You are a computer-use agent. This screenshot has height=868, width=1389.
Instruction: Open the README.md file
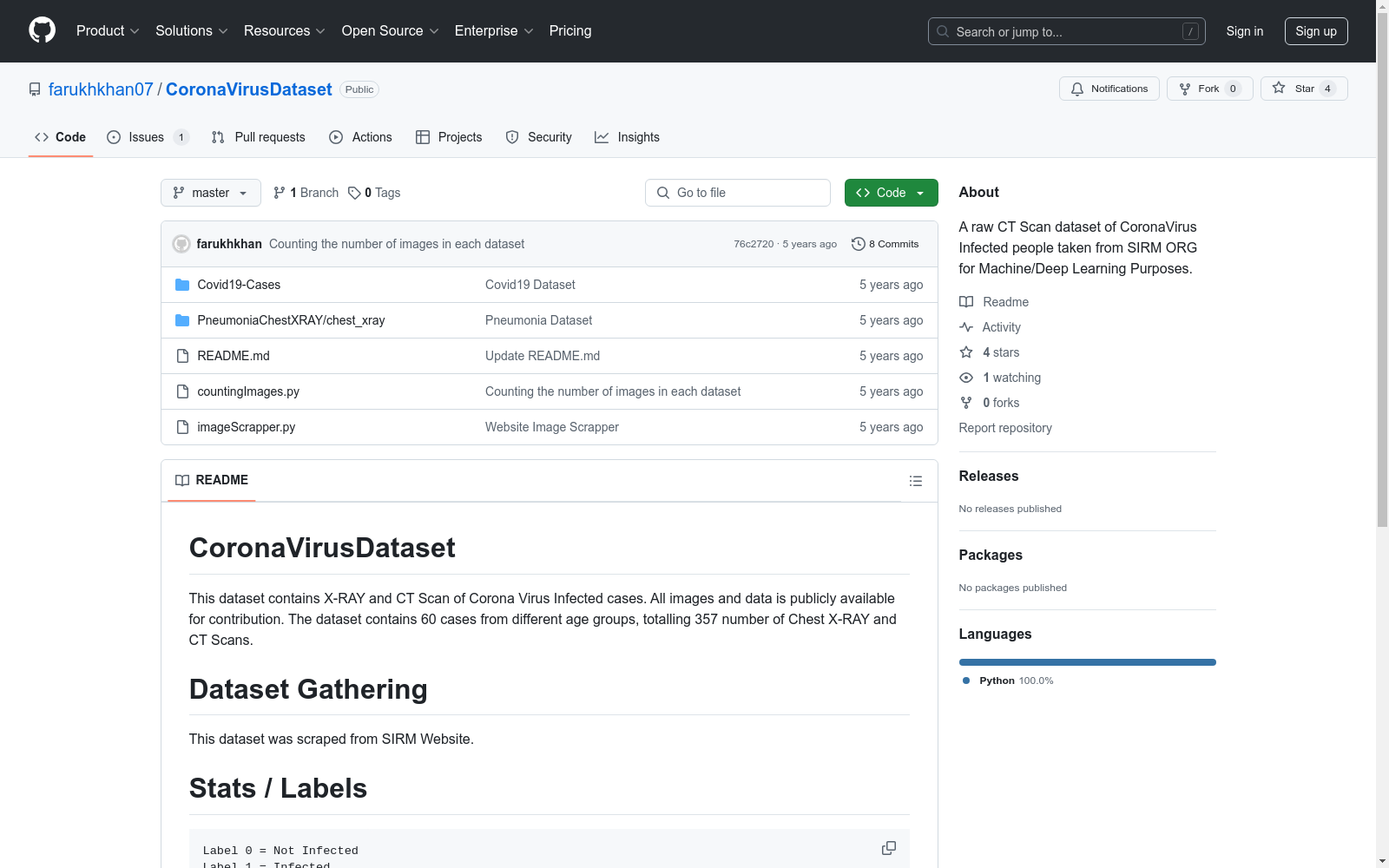pyautogui.click(x=234, y=356)
